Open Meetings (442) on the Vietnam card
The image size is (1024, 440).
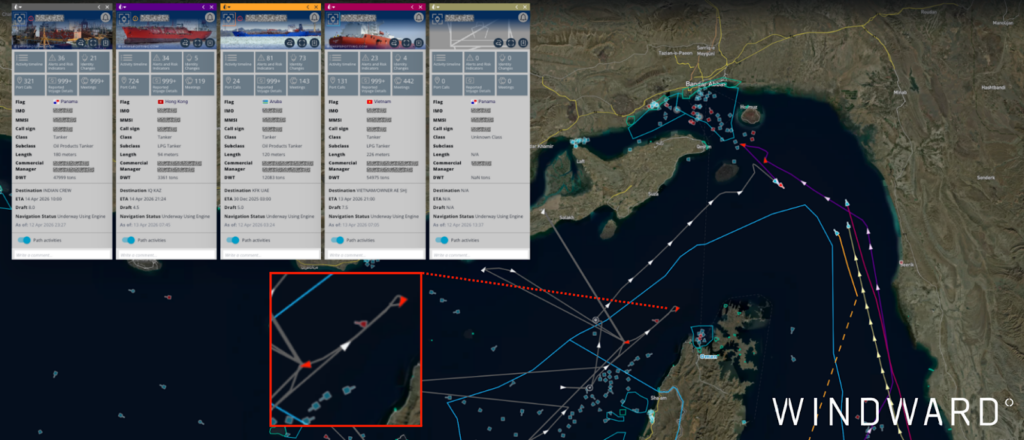(x=408, y=85)
